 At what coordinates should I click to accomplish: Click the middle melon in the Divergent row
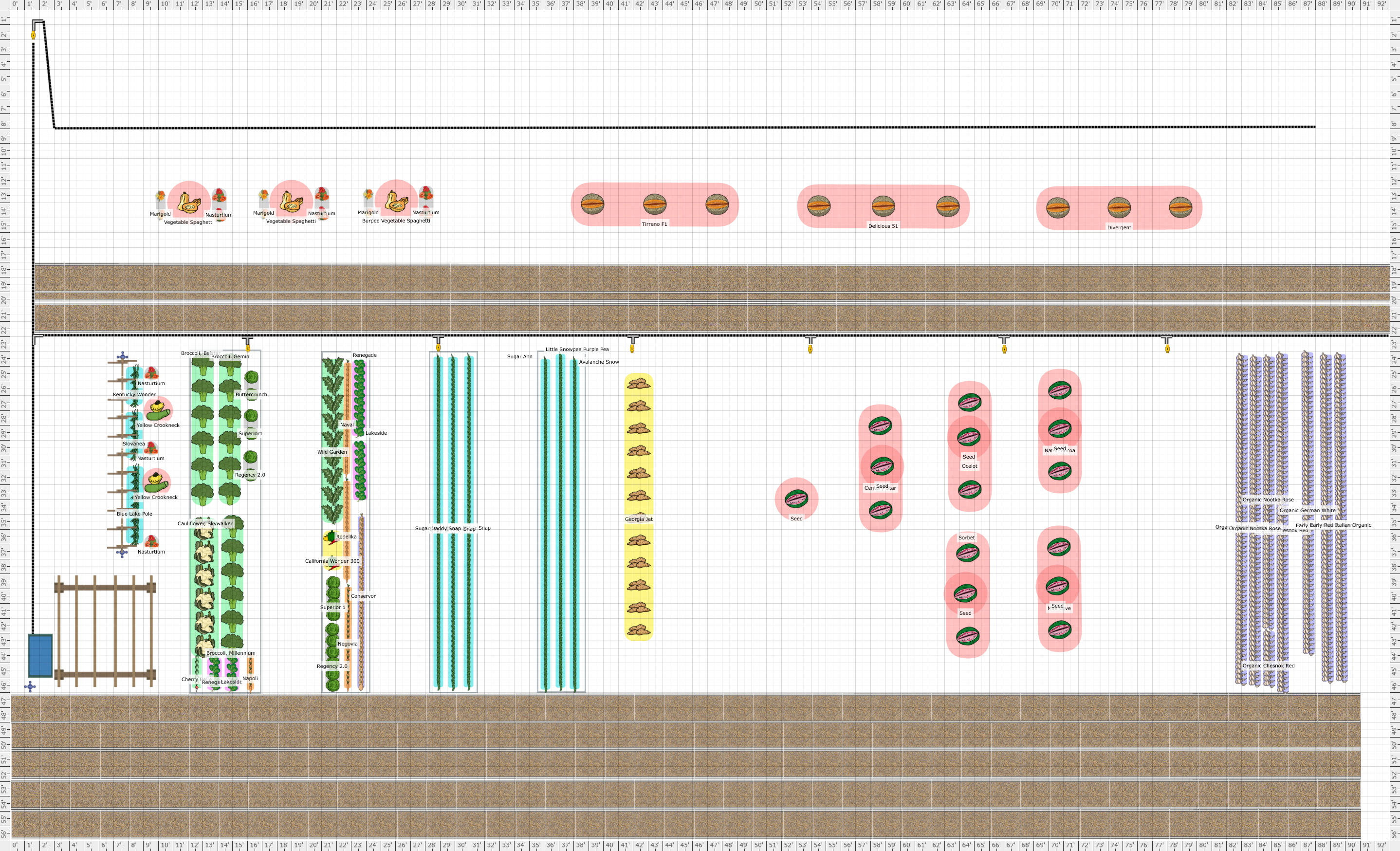(x=1119, y=207)
